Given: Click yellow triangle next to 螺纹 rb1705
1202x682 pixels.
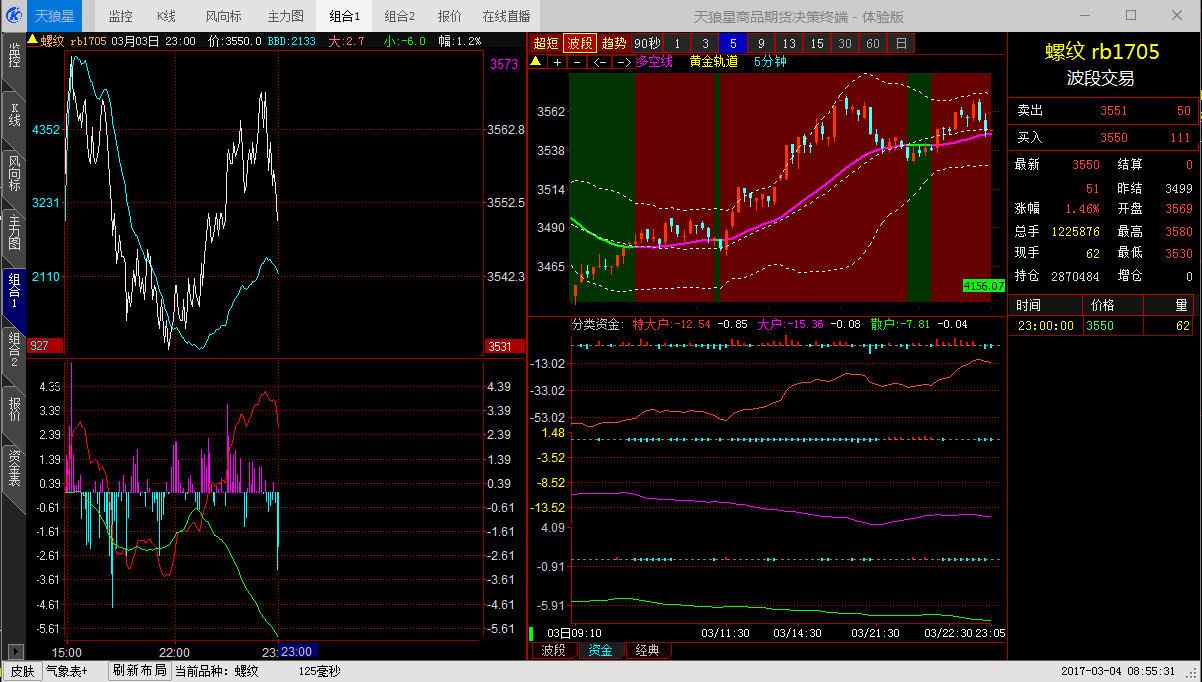Looking at the screenshot, I should 32,41.
